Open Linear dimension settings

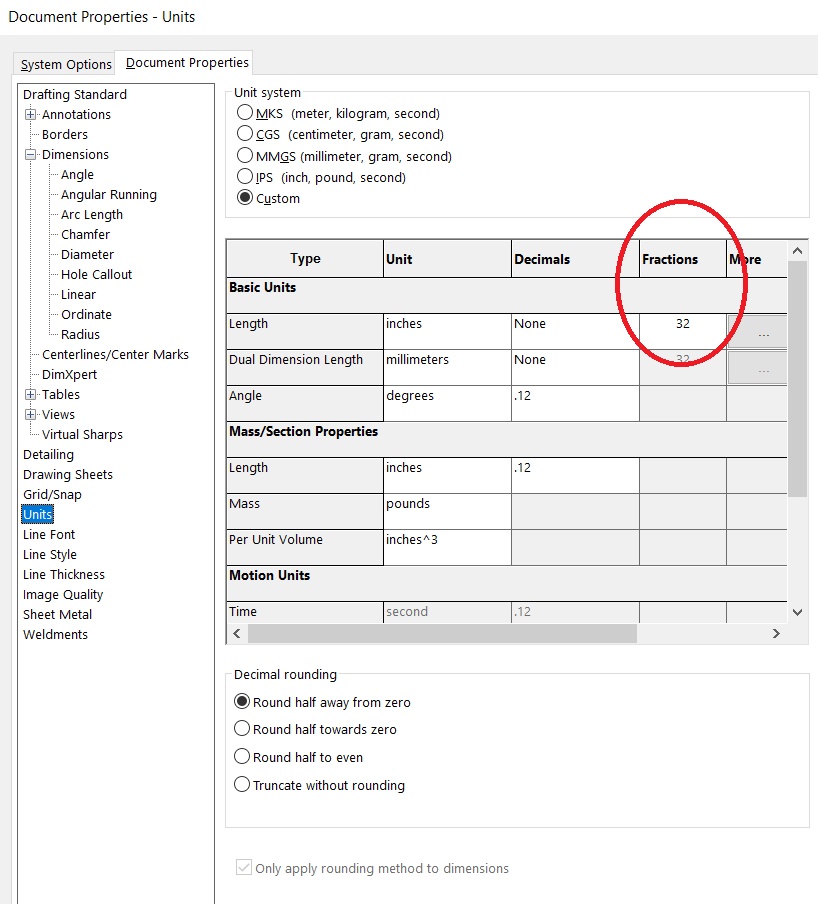pyautogui.click(x=78, y=295)
